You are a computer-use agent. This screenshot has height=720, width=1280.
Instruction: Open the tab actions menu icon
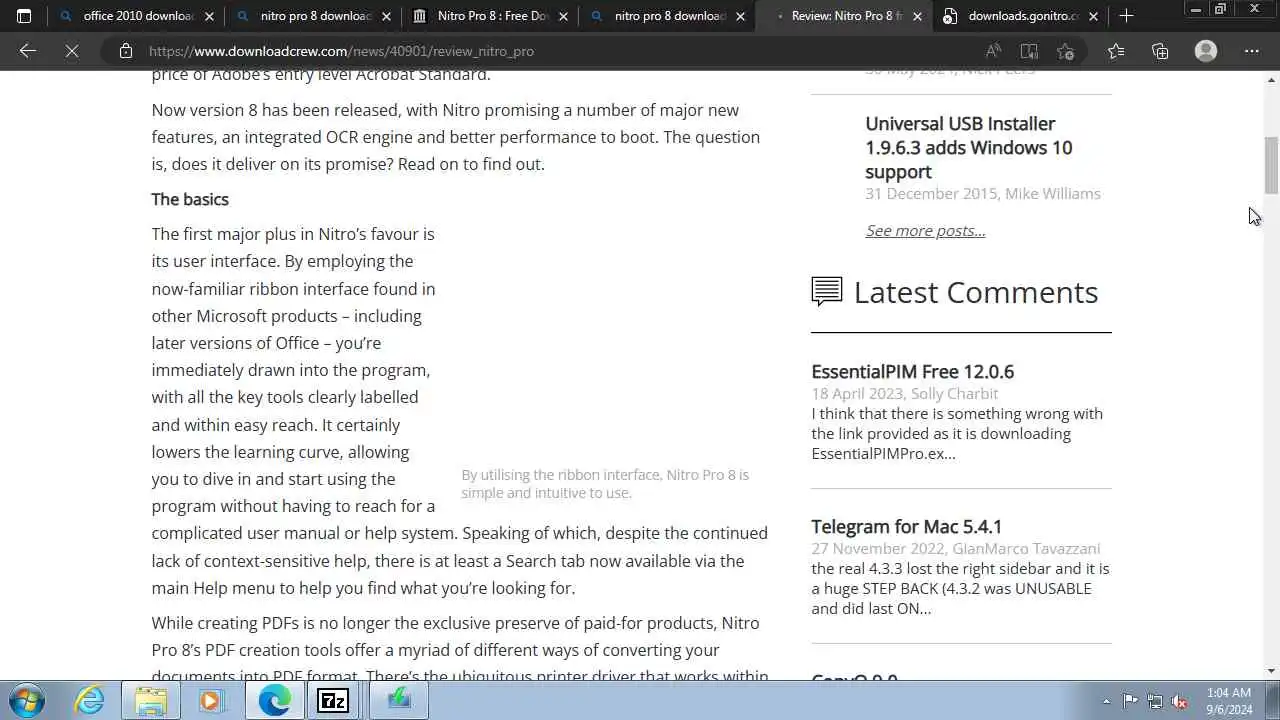pyautogui.click(x=24, y=16)
